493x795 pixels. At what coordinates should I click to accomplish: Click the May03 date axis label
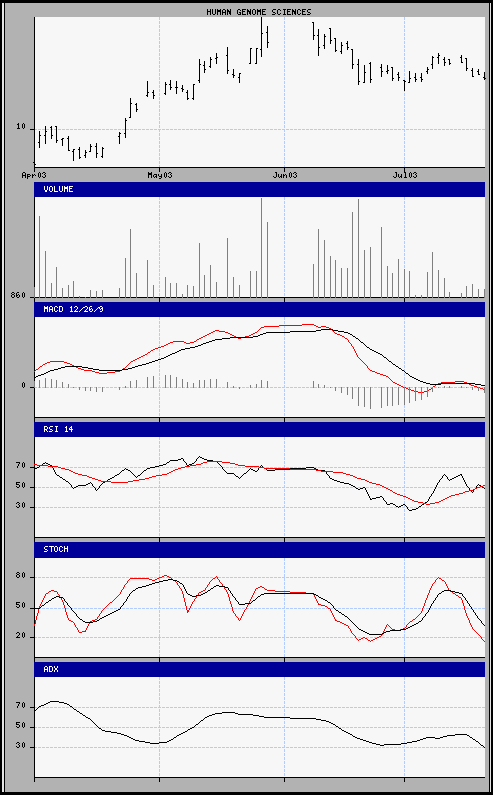coord(160,175)
